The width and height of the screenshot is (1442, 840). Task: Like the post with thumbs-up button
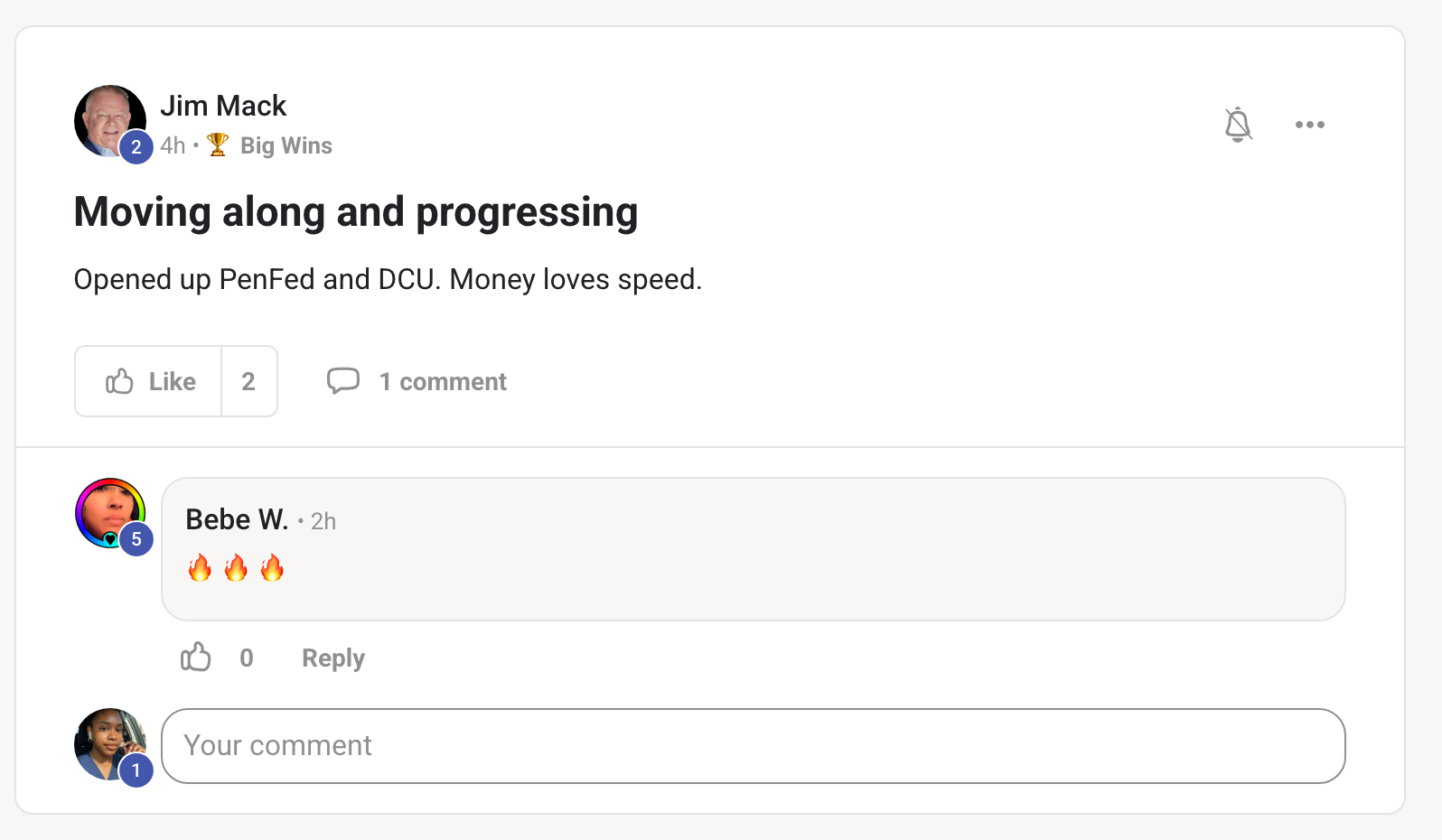pyautogui.click(x=149, y=381)
